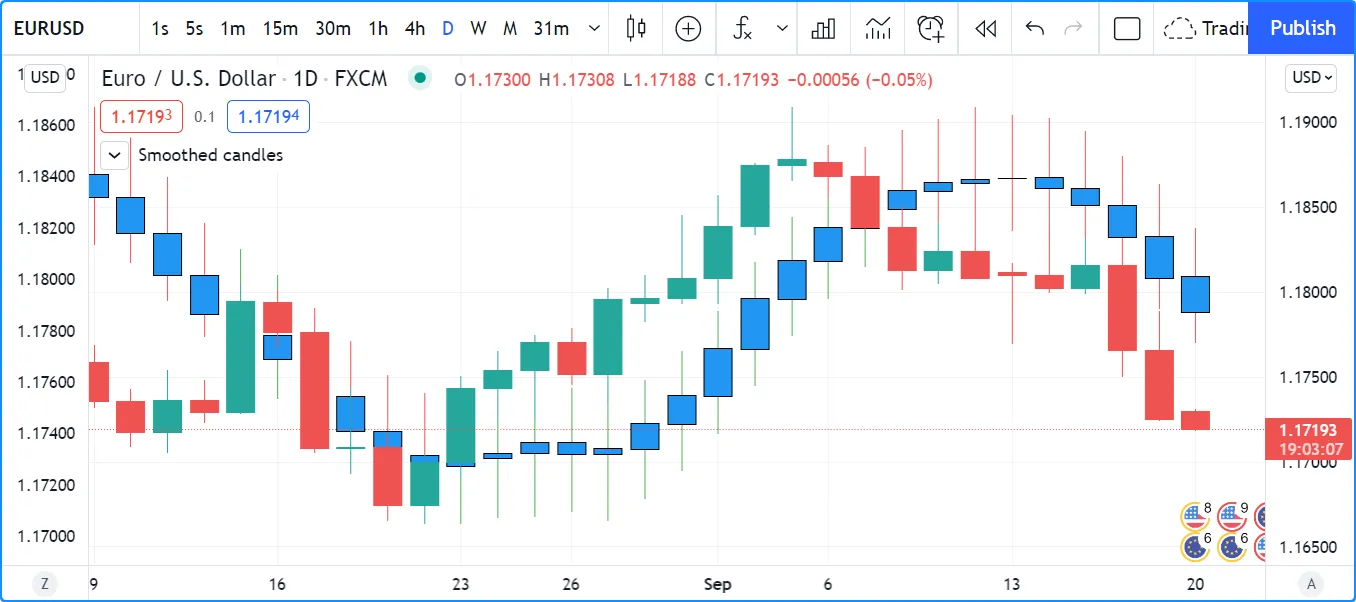The height and width of the screenshot is (602, 1356).
Task: Open the fx indicators menu
Action: tap(742, 28)
